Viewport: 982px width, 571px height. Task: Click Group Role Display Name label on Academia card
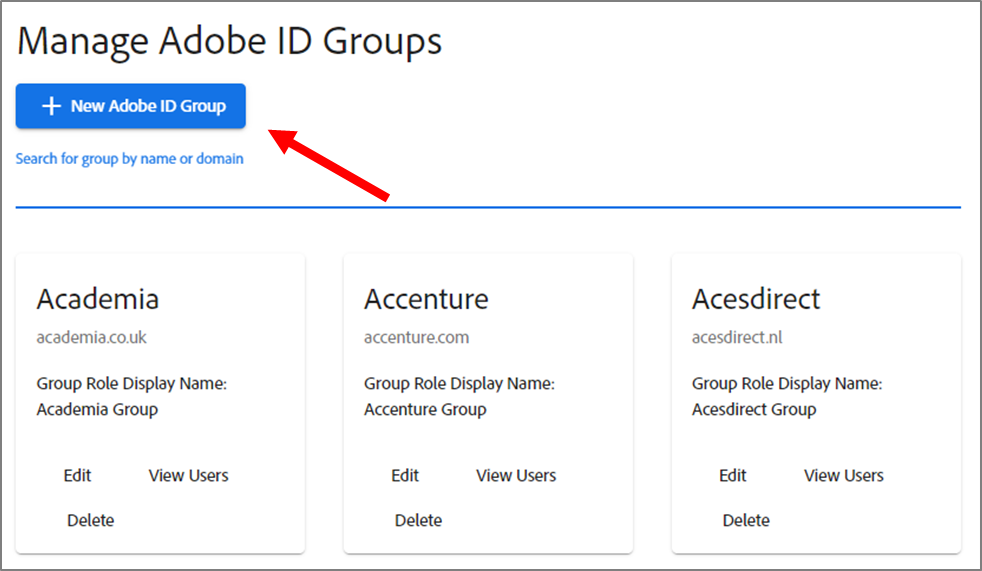point(132,383)
